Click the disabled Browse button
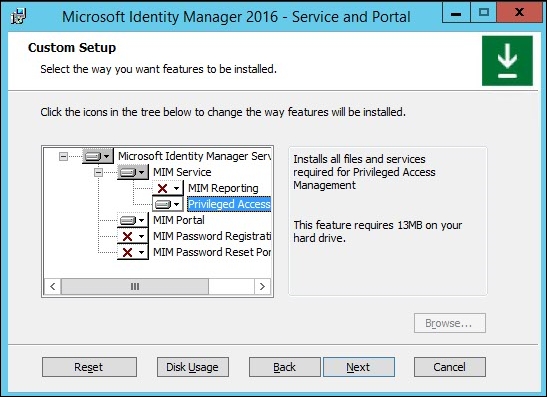Image resolution: width=547 pixels, height=397 pixels. (x=450, y=323)
